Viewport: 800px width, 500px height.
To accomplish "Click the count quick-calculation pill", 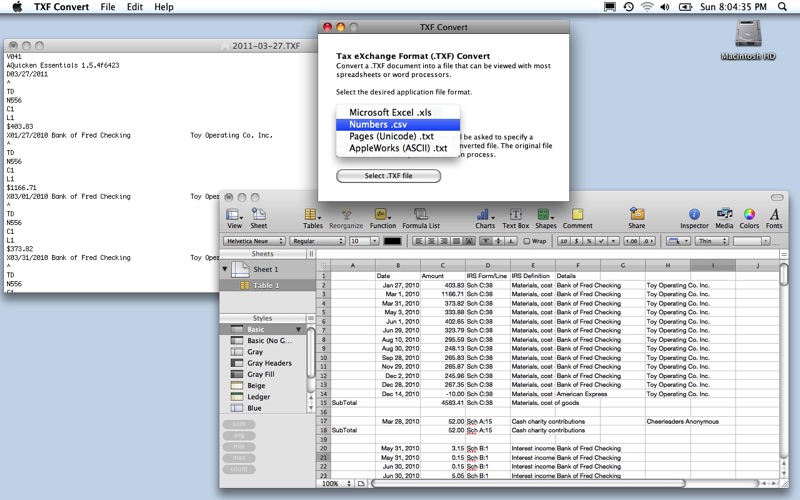I will coord(239,469).
